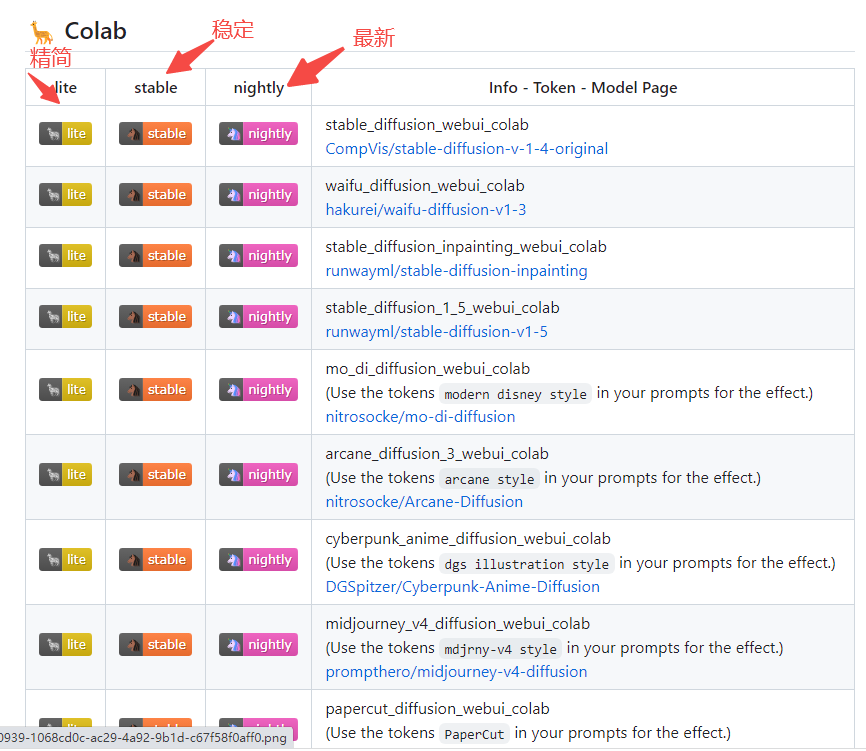This screenshot has width=866, height=751.
Task: Open nightly badge for midjourney_v4_diffusion_webui_colab
Action: 258,645
